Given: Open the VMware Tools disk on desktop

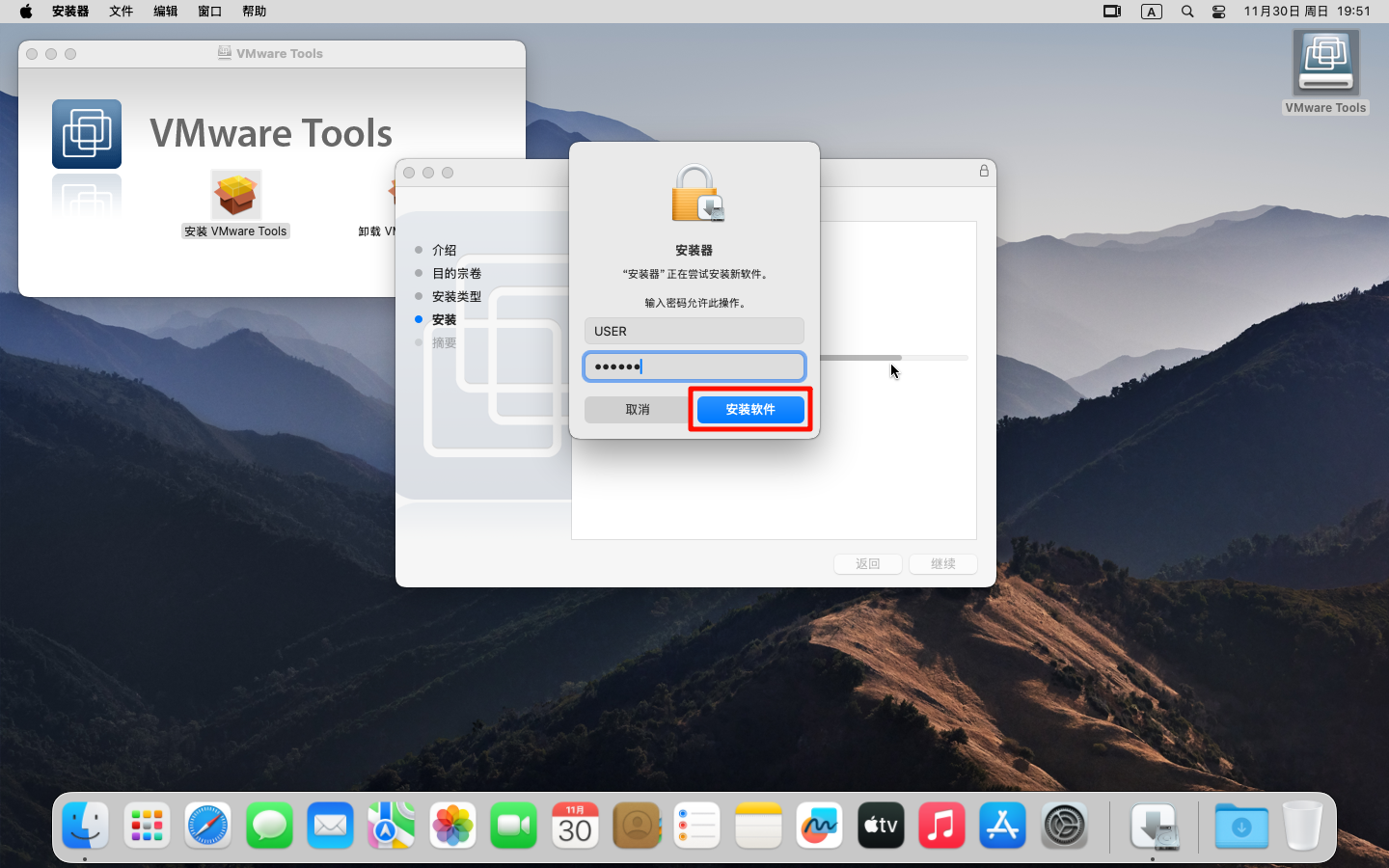Looking at the screenshot, I should pos(1326,64).
